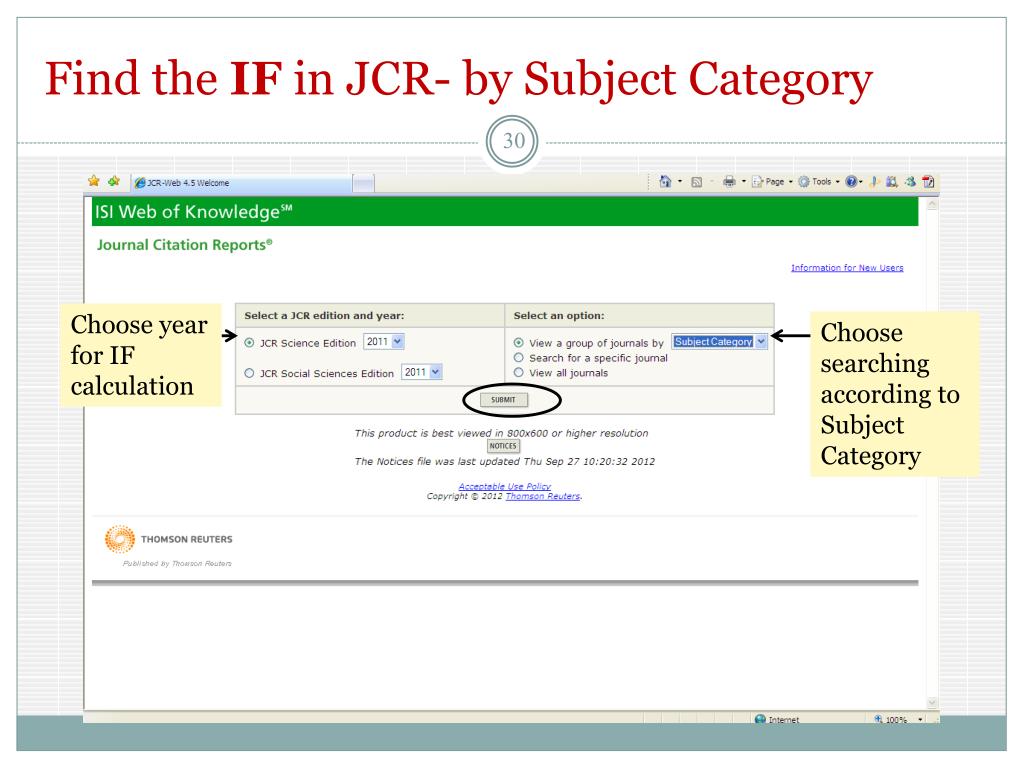Image resolution: width=1024 pixels, height=768 pixels.
Task: Select the JCR-Web 4.5 Welcome tab
Action: coord(242,183)
